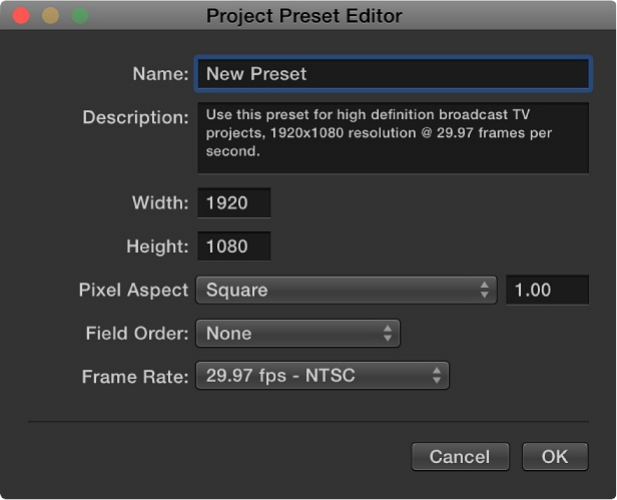
Task: Close the Project Preset Editor window
Action: coord(21,16)
